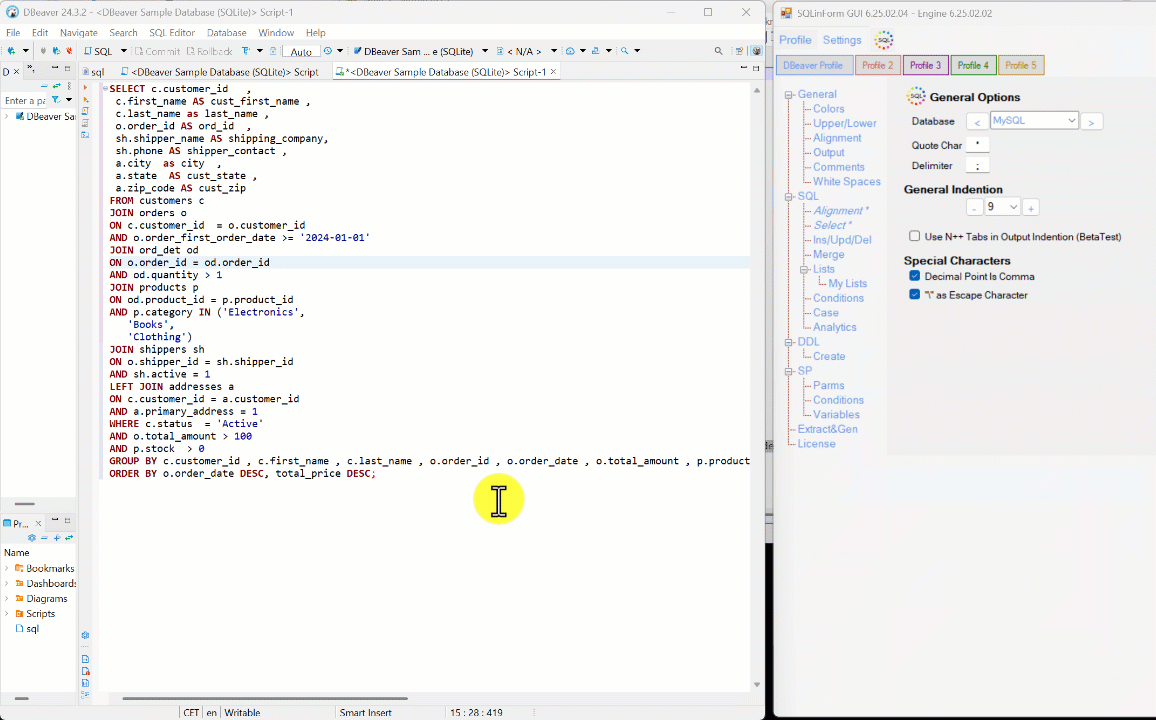Increase General Indention with plus button

[1031, 208]
